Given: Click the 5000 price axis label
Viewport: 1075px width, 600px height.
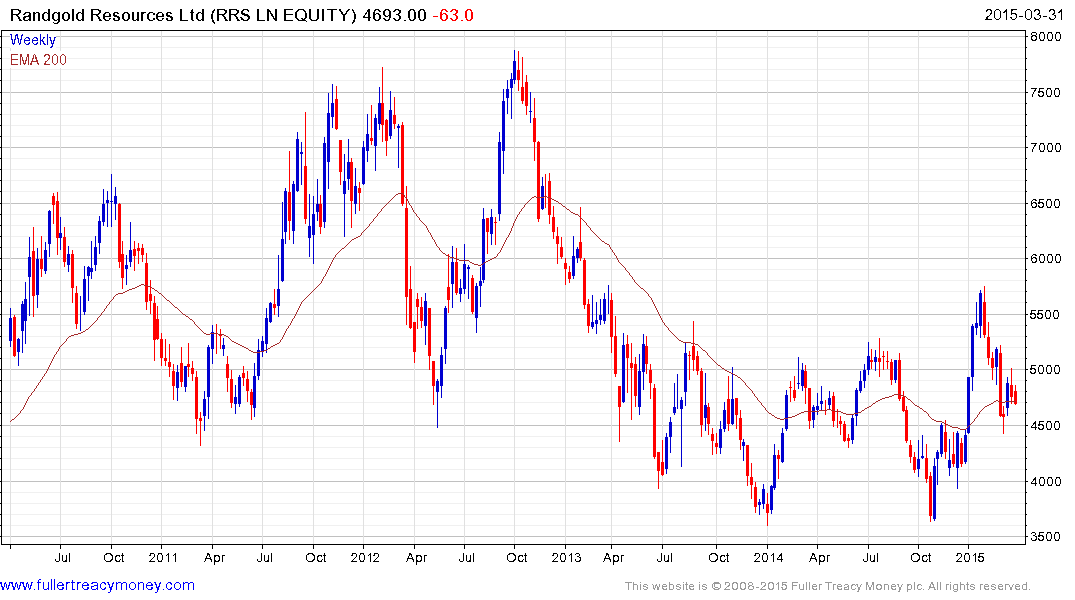Looking at the screenshot, I should tap(1046, 370).
